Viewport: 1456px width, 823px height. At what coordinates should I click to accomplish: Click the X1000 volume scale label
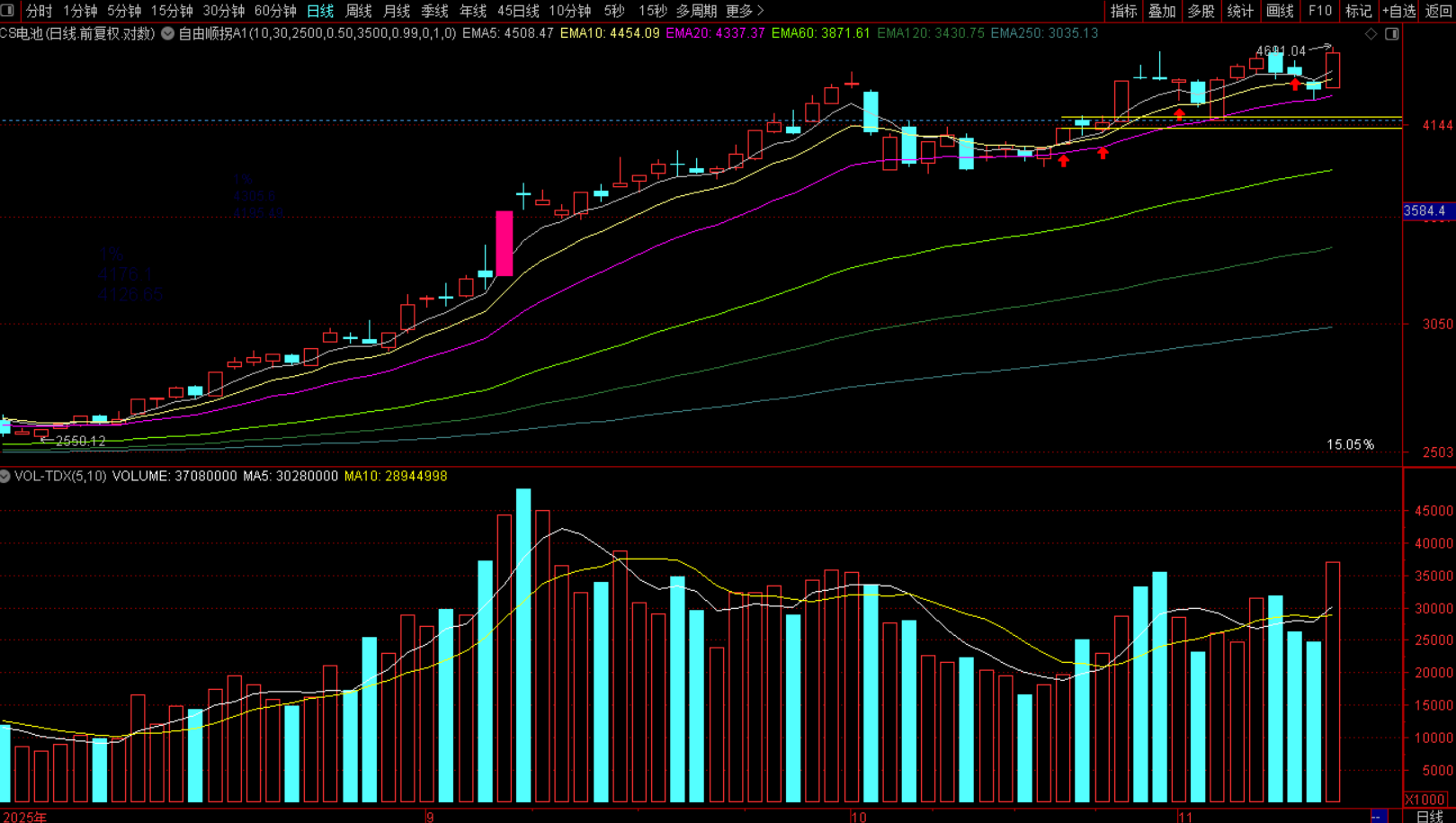(1425, 799)
